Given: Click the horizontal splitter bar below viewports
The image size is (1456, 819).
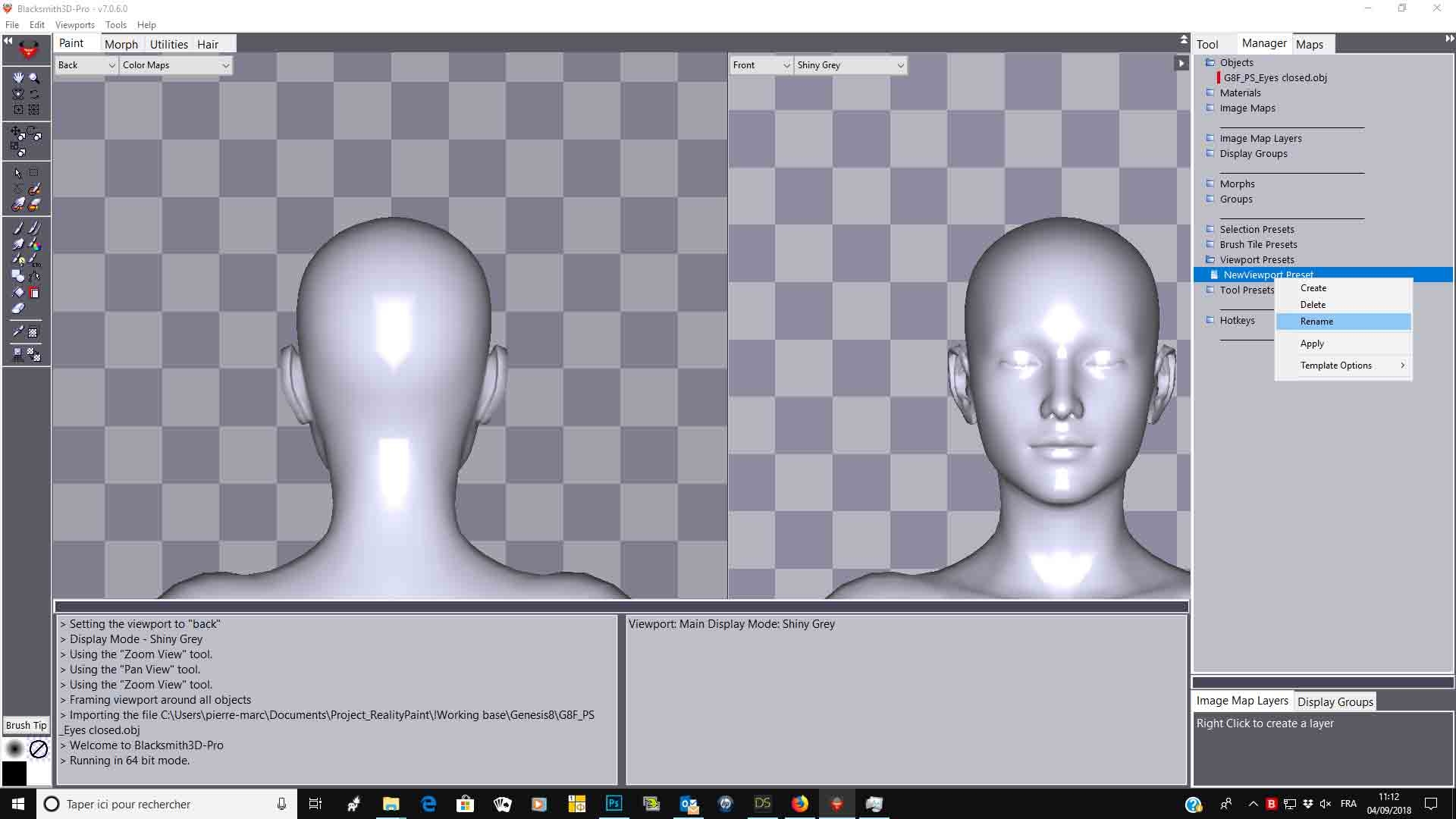Looking at the screenshot, I should pos(621,607).
